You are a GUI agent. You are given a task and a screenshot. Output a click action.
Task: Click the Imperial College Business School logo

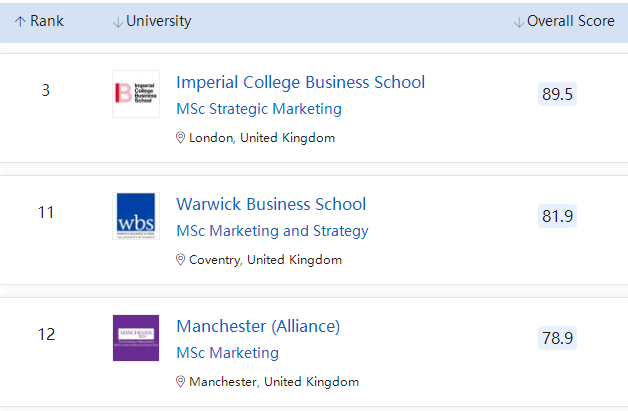(x=136, y=93)
